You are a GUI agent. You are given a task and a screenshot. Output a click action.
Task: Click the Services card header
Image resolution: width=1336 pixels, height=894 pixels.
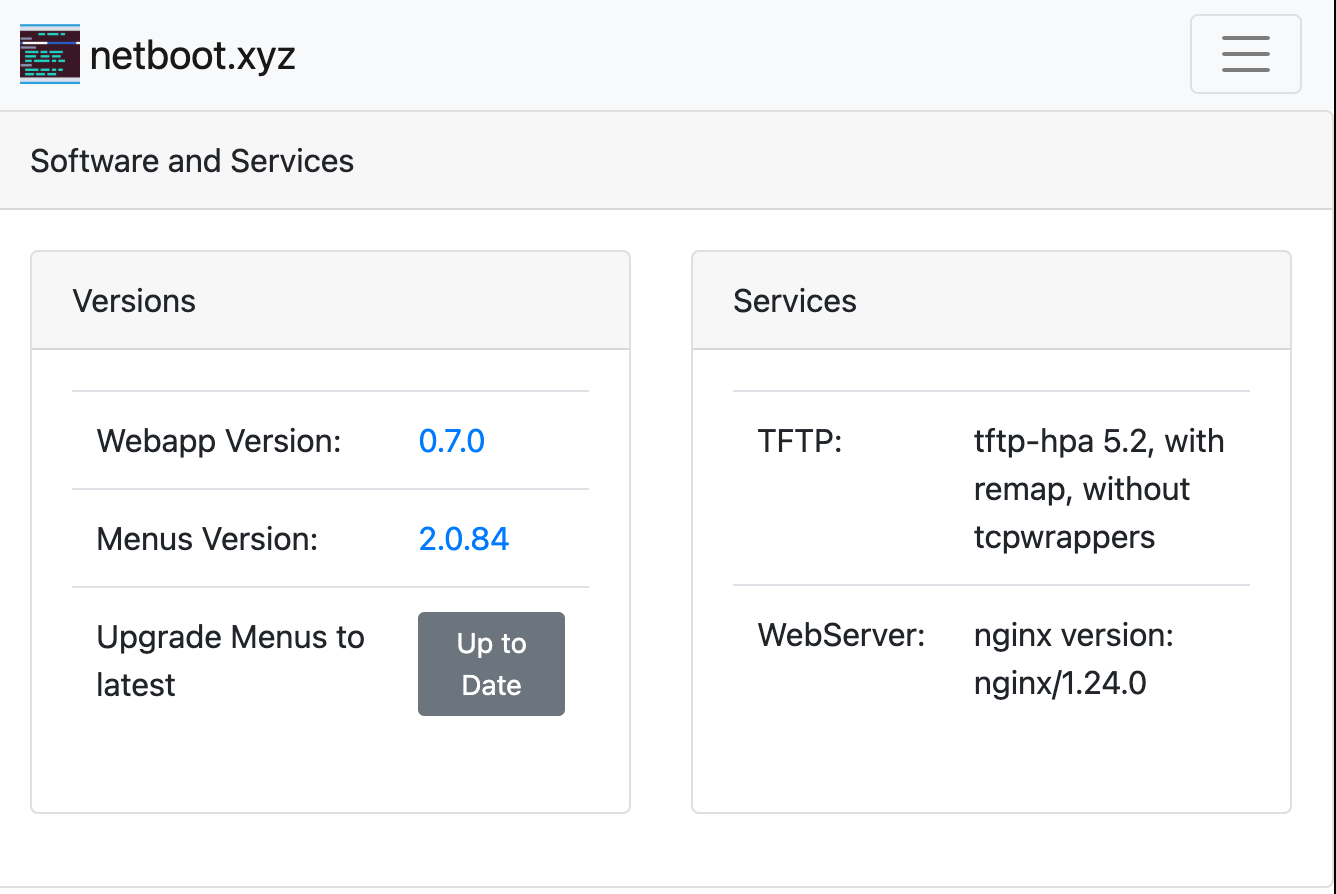991,301
